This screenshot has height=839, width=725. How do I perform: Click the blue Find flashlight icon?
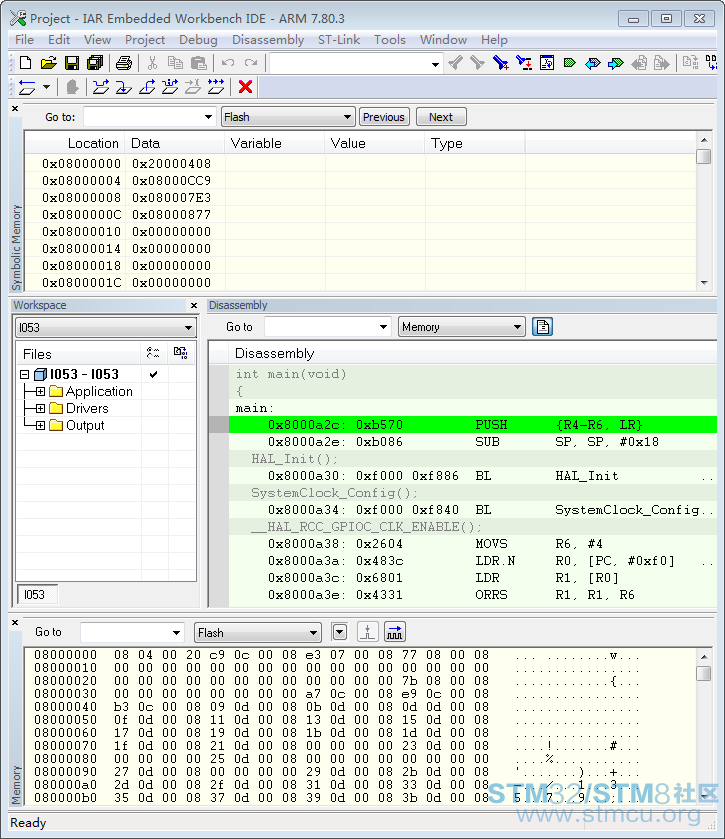[501, 63]
